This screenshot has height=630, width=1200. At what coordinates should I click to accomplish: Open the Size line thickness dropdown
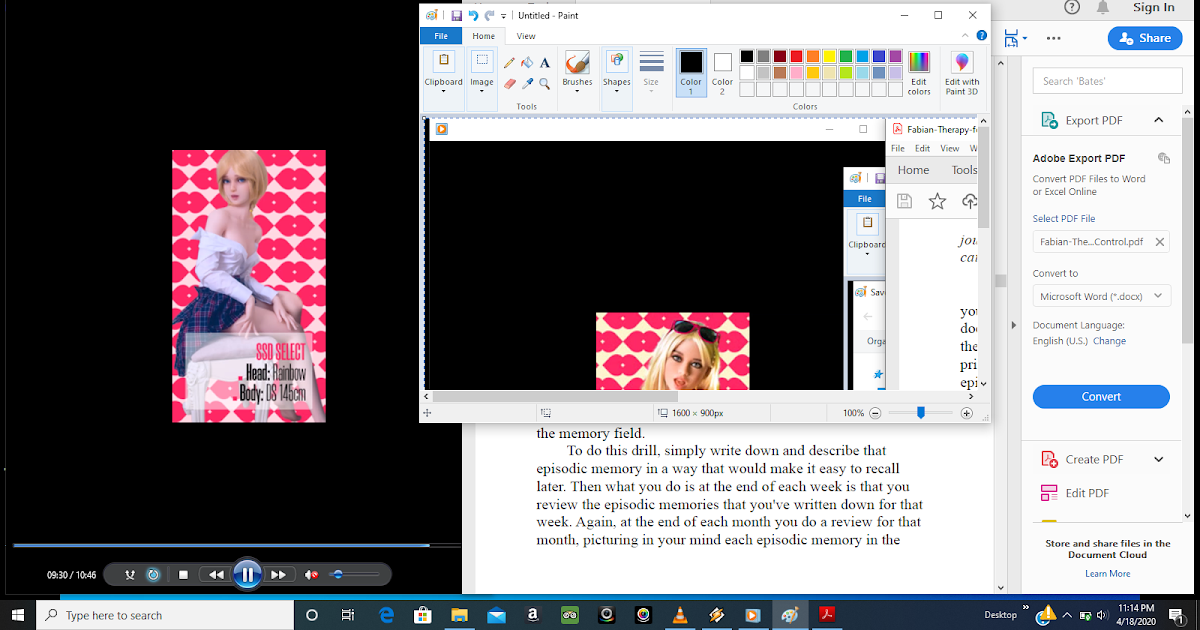point(651,72)
